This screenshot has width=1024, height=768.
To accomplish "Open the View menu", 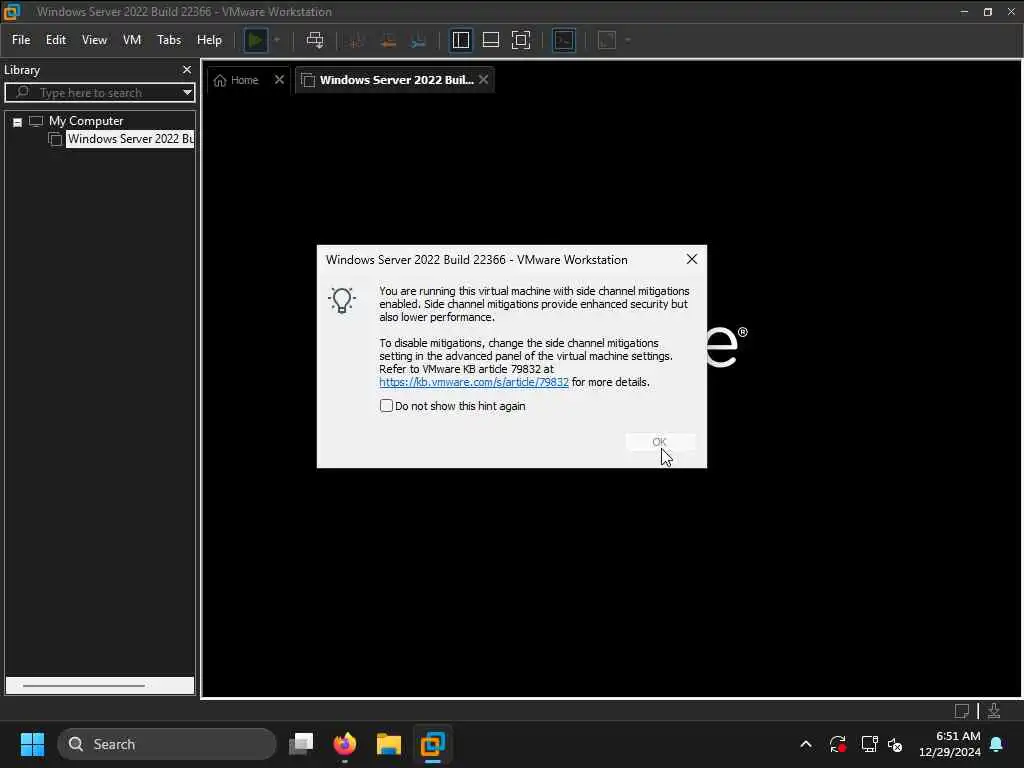I will click(94, 40).
